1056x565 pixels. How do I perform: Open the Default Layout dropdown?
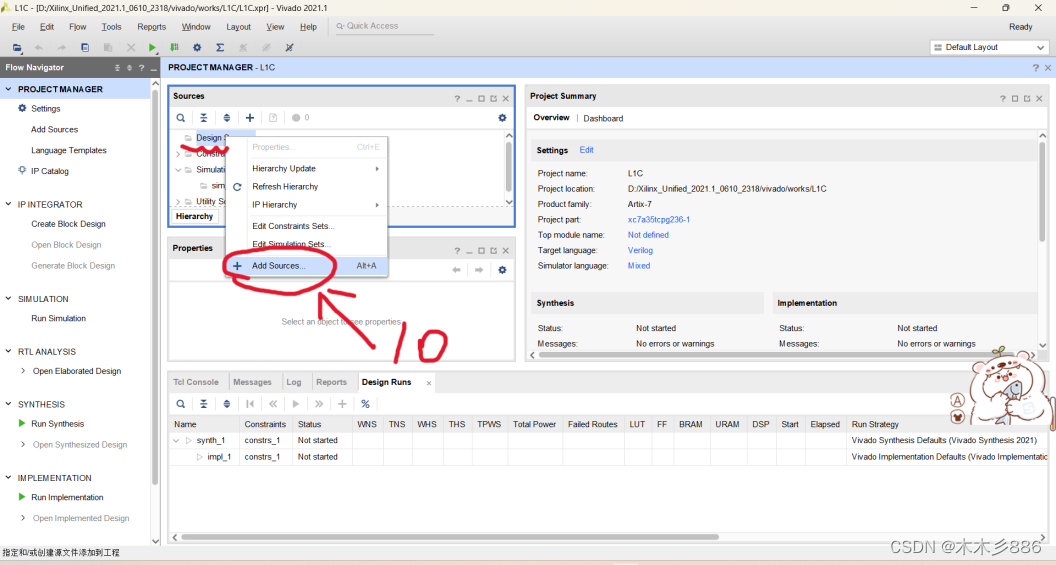(x=988, y=47)
